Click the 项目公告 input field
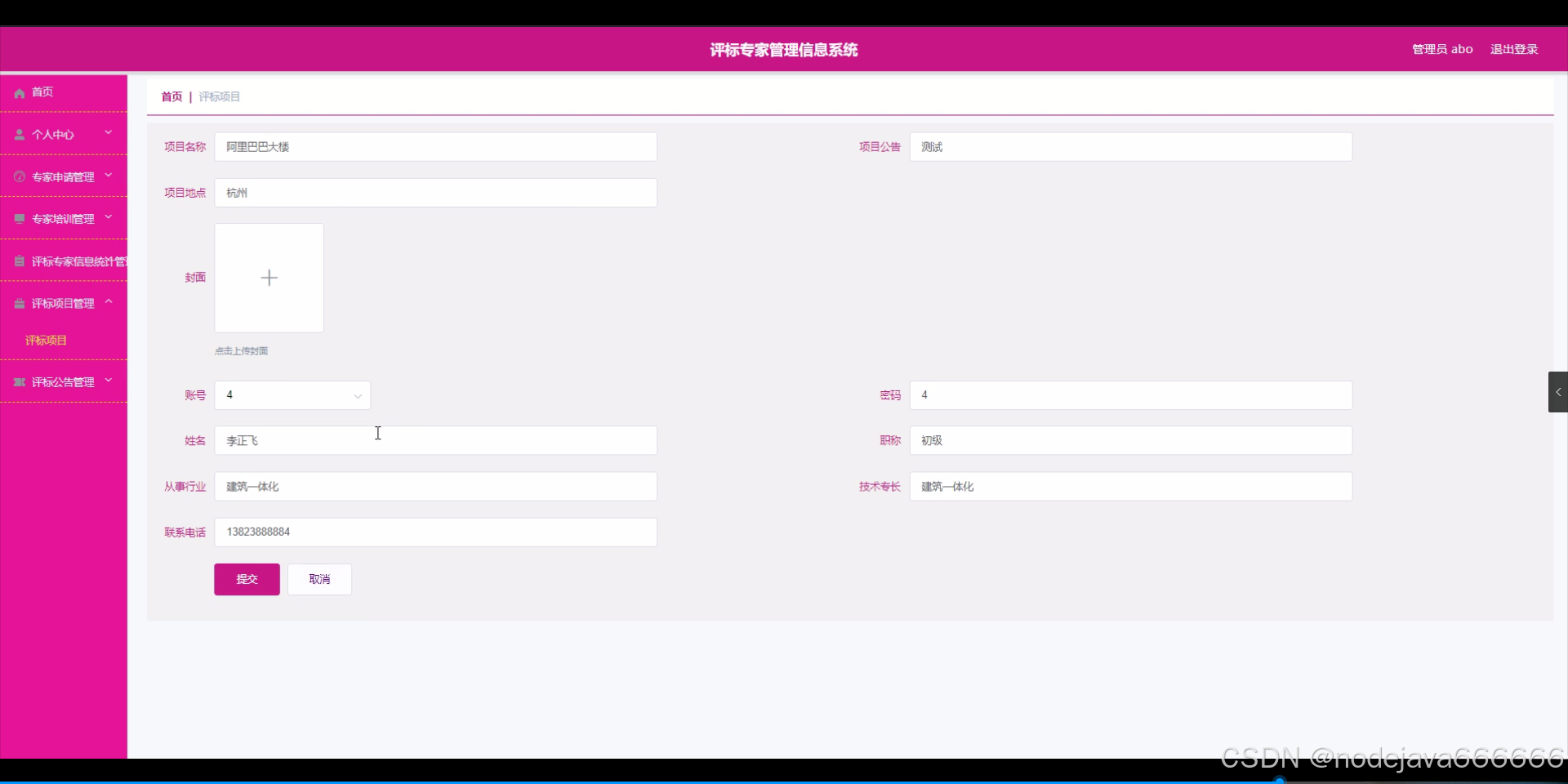The height and width of the screenshot is (784, 1568). tap(1131, 147)
